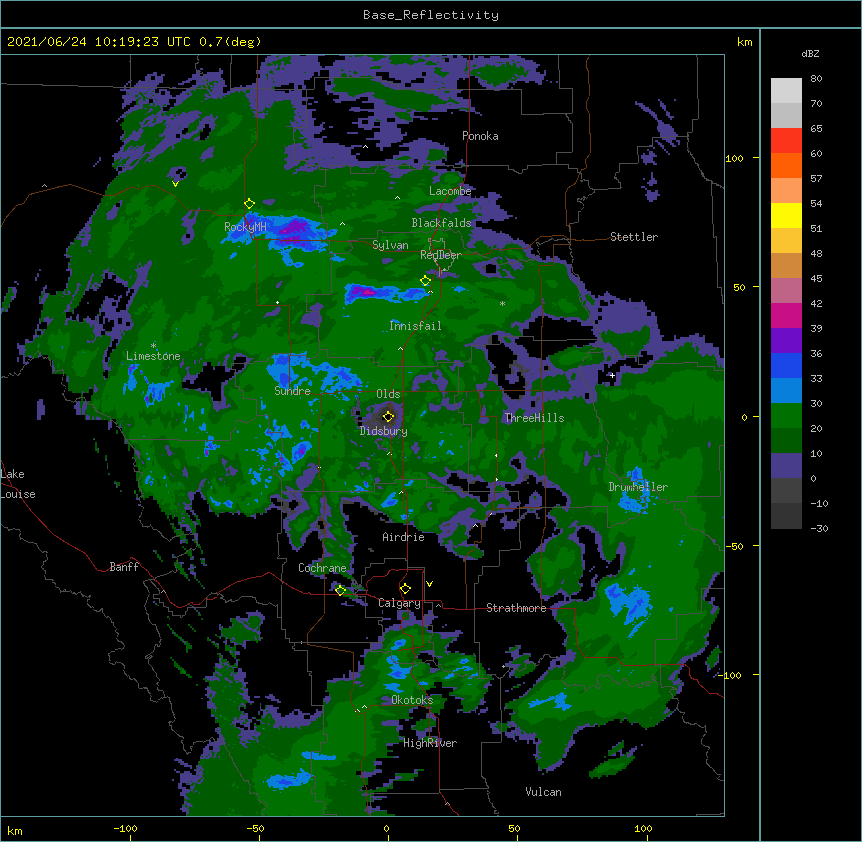Click the Innisfail label
The height and width of the screenshot is (842, 862).
point(415,326)
